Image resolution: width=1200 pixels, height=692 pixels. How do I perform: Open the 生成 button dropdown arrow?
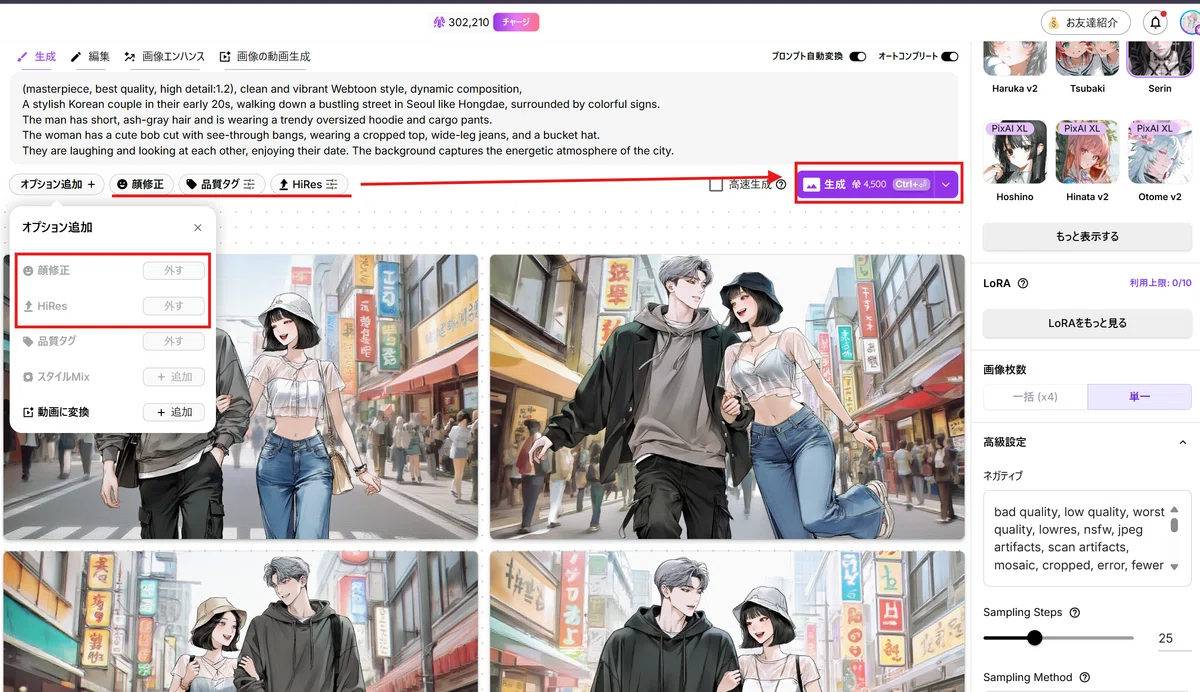[x=946, y=184]
